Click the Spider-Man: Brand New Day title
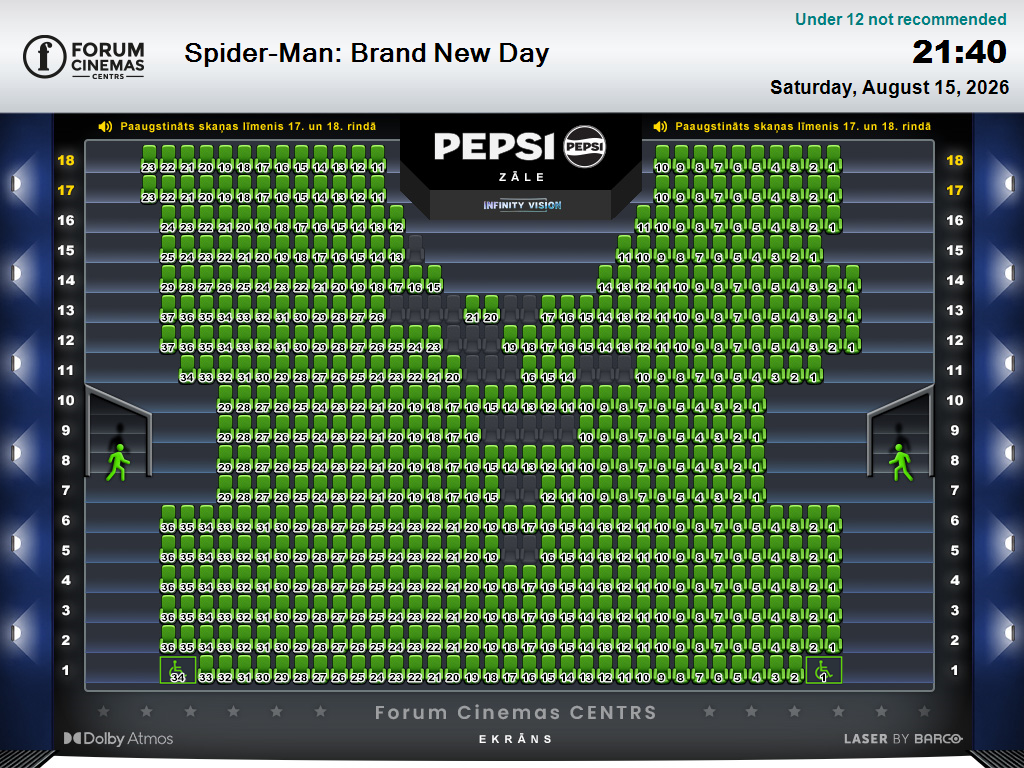 (x=366, y=53)
